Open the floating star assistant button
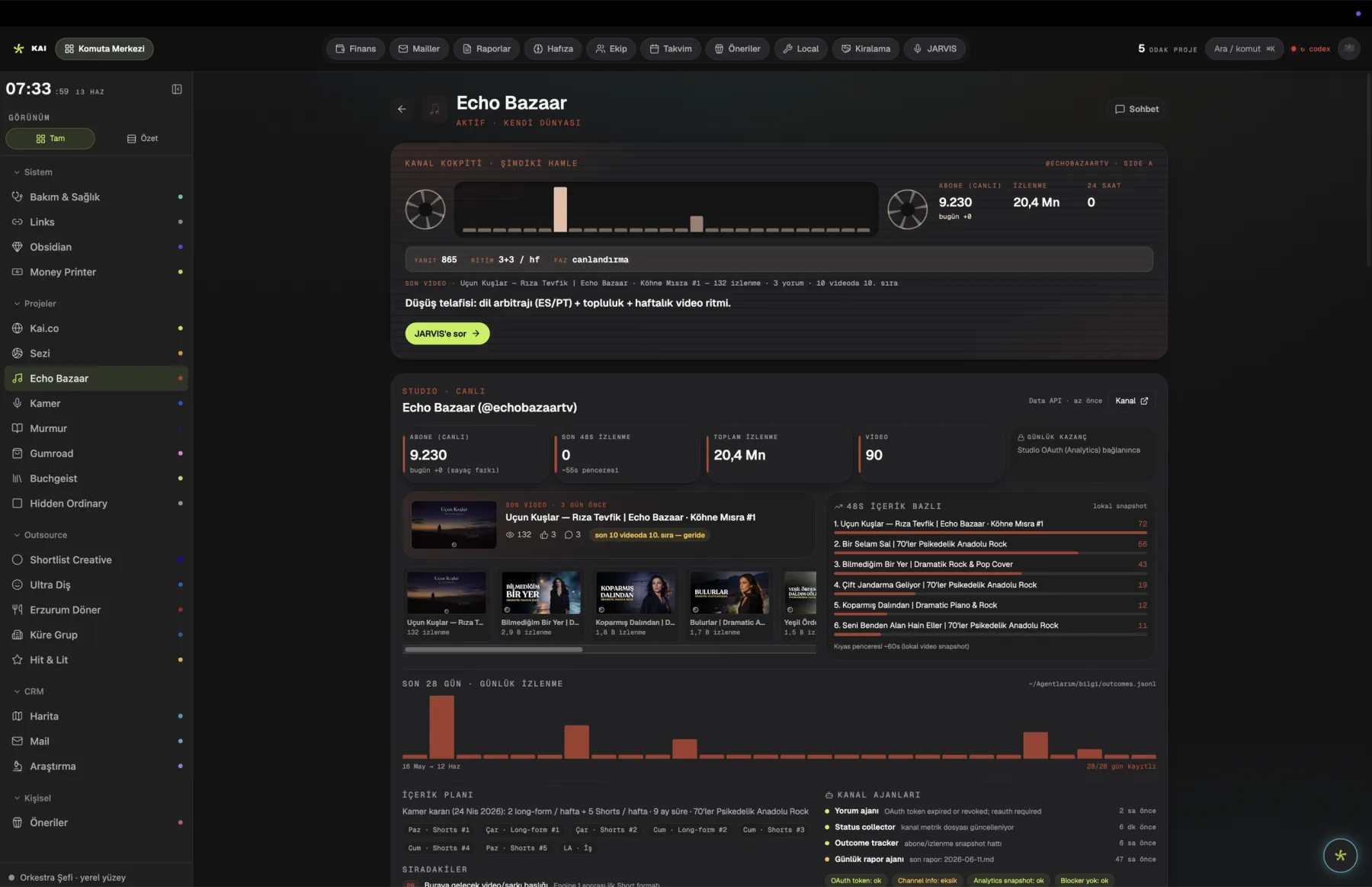This screenshot has width=1372, height=887. point(1340,855)
